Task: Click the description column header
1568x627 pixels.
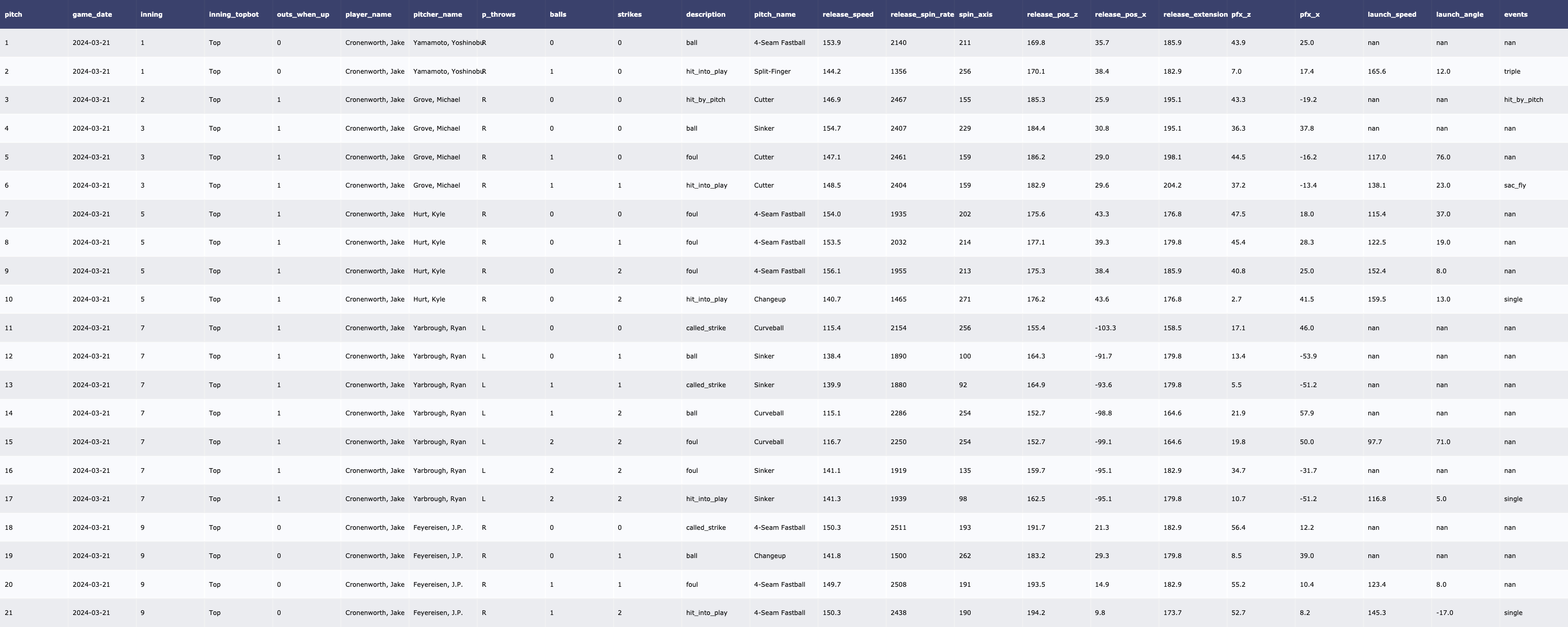Action: [x=706, y=15]
